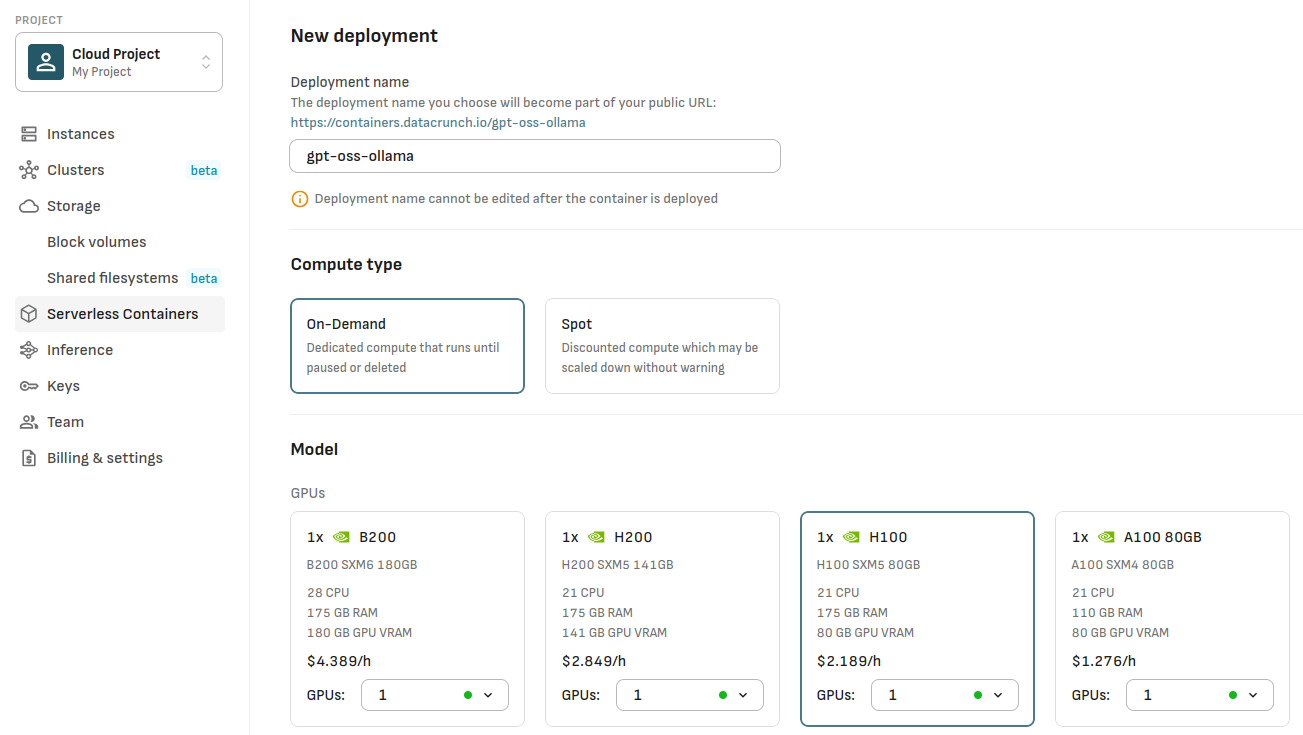The height and width of the screenshot is (735, 1303).
Task: Choose the B200 GPU card
Action: tap(407, 590)
